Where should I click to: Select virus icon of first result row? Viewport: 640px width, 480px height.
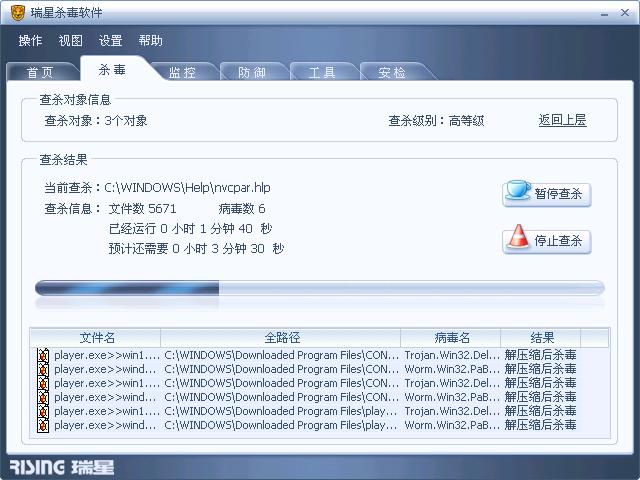click(43, 355)
